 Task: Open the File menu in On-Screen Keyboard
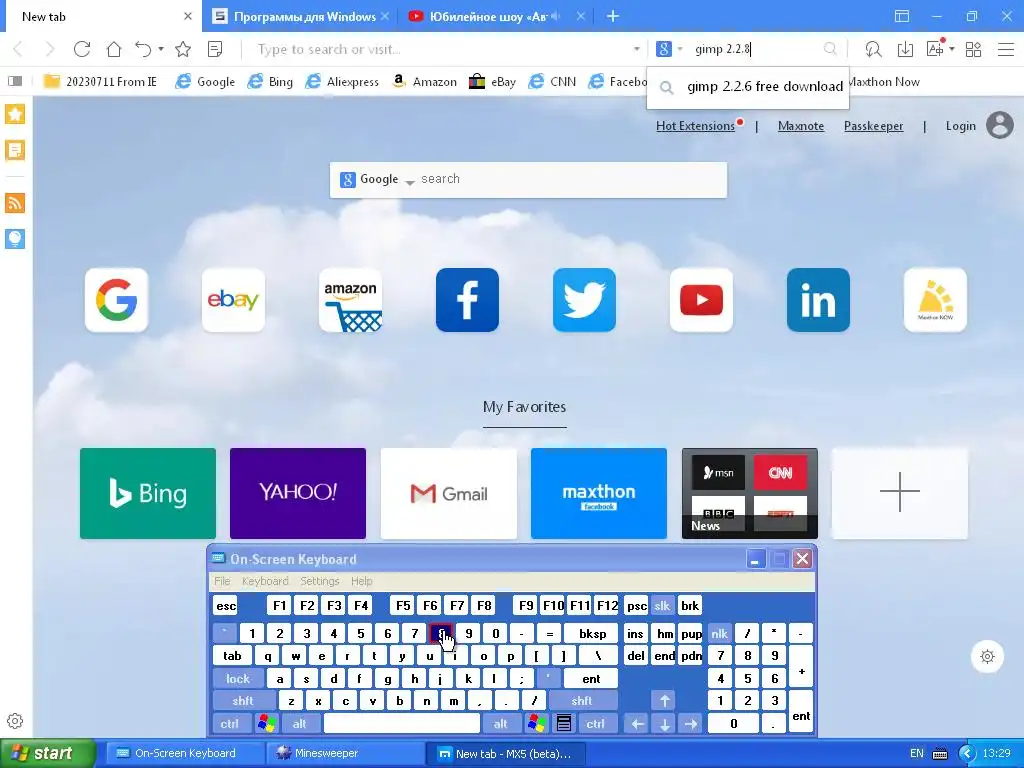point(222,581)
